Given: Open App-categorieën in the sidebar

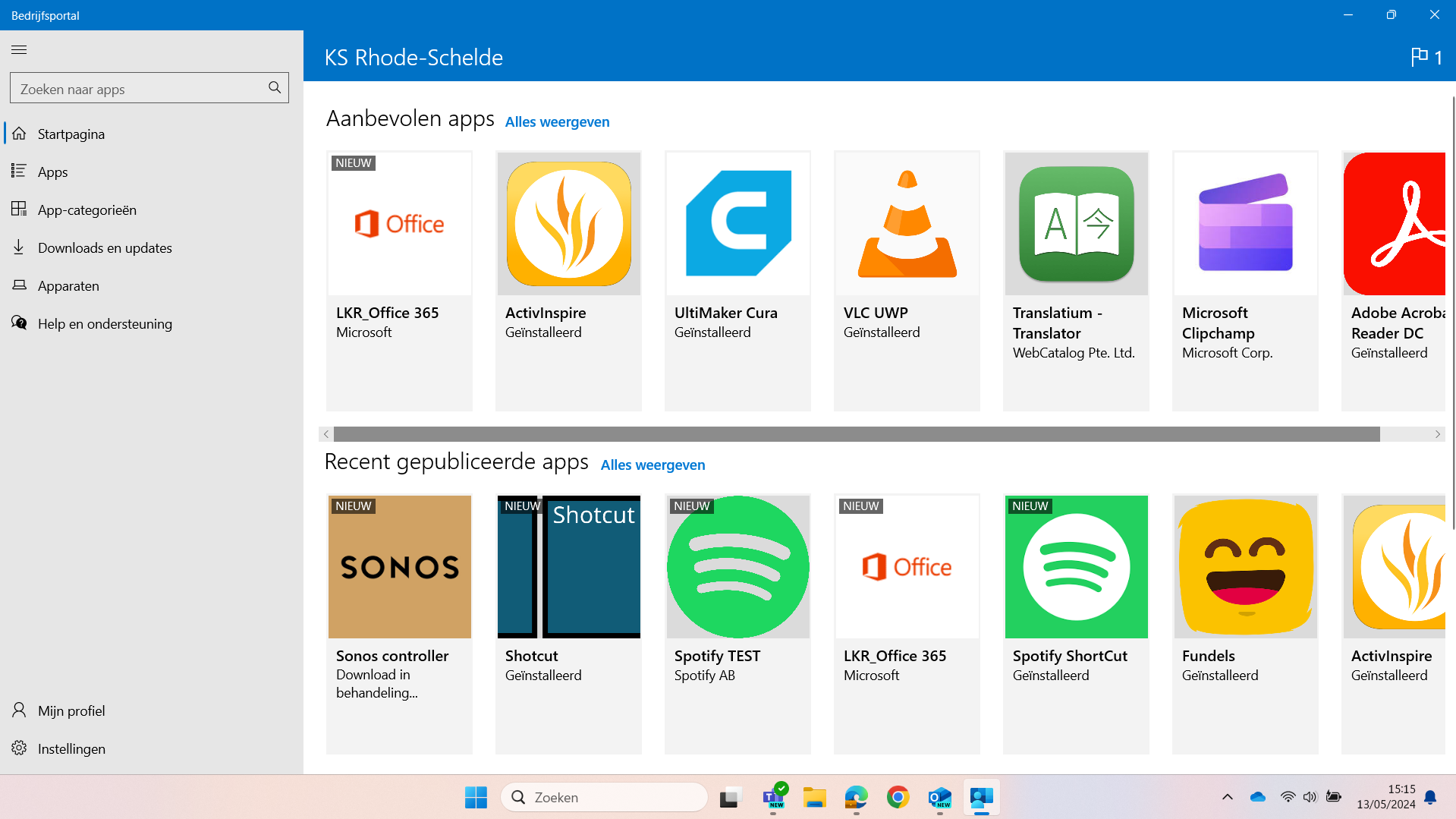Looking at the screenshot, I should (86, 210).
